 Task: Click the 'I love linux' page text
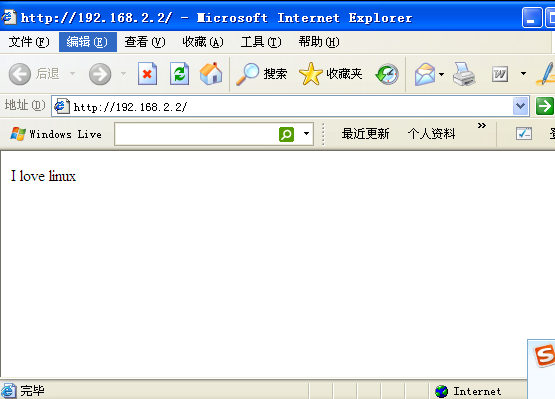click(43, 176)
